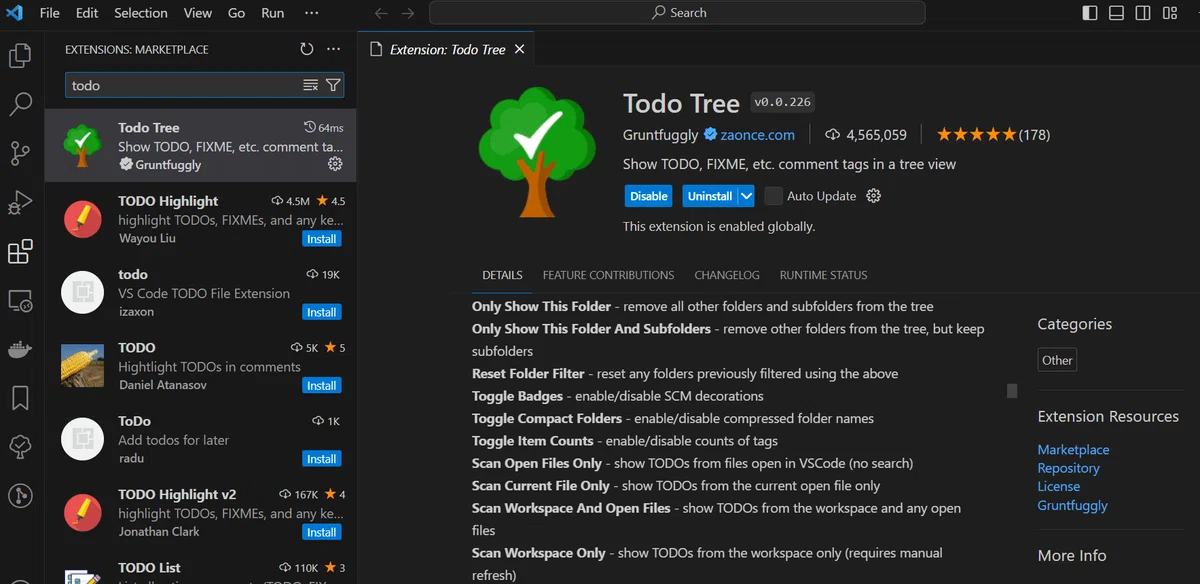Switch to the CHANGELOG tab

[727, 275]
